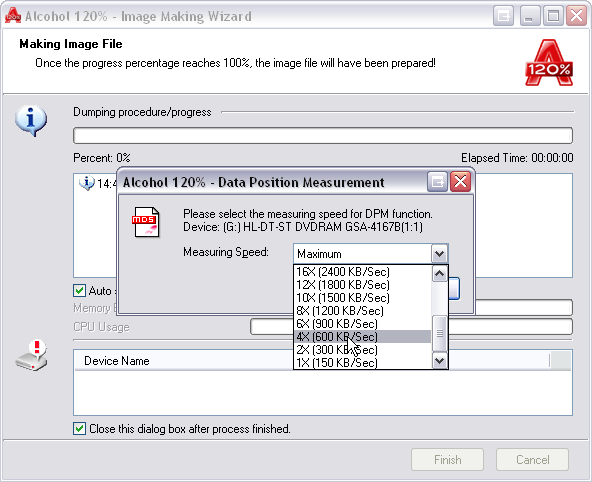
Task: Choose 1X (150 KB/Sec) speed
Action: 362,362
